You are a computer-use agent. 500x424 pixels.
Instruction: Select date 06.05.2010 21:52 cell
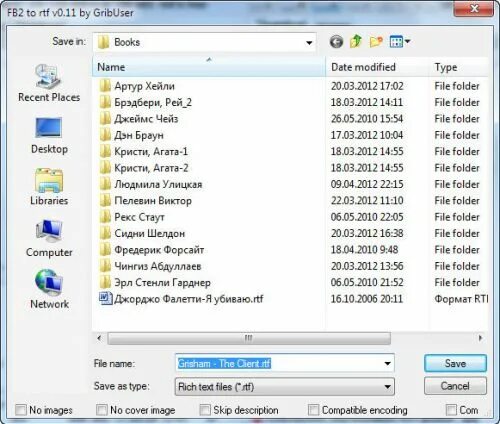(367, 282)
